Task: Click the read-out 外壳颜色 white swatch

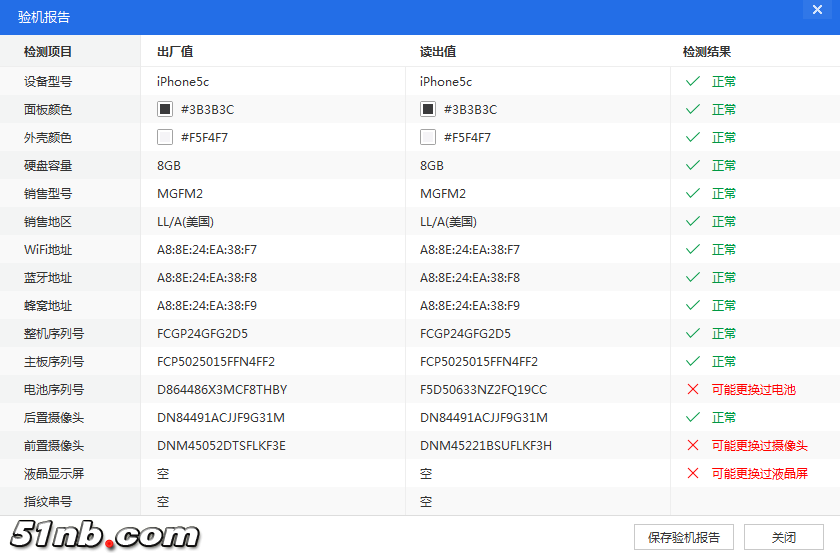Action: 428,137
